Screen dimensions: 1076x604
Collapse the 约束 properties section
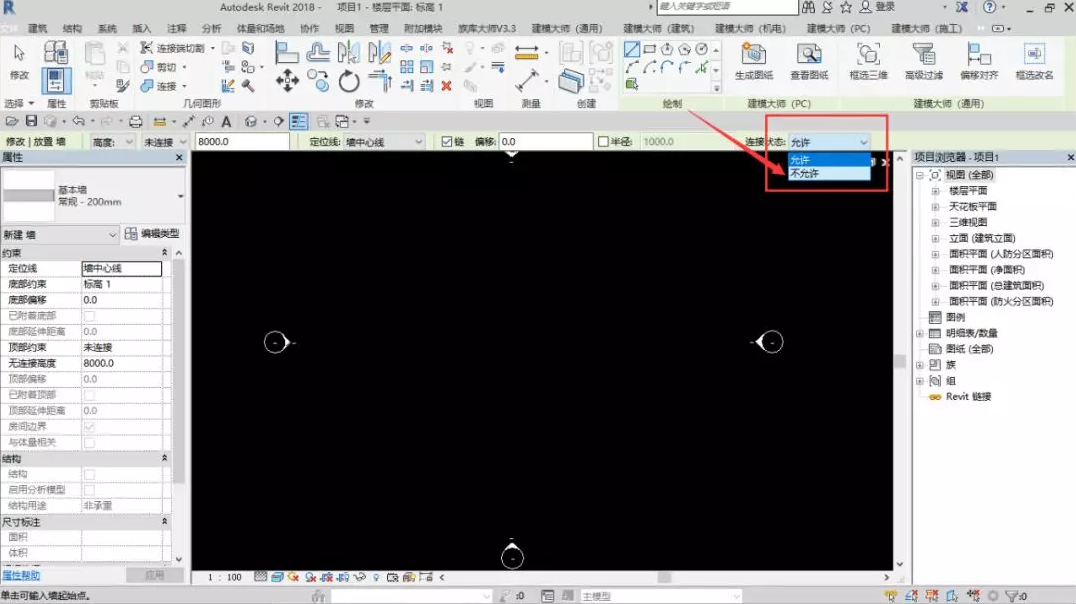coord(164,253)
